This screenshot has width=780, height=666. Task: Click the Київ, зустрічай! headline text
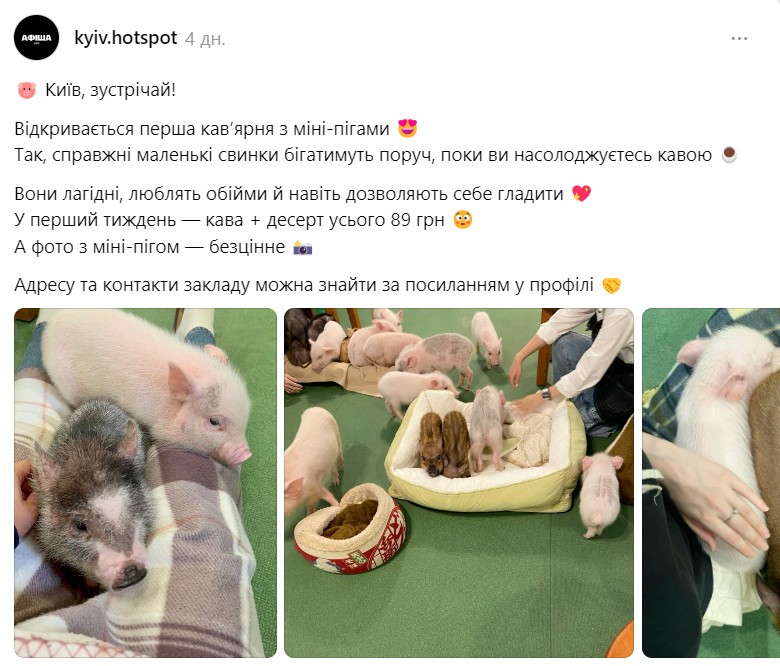click(x=110, y=91)
